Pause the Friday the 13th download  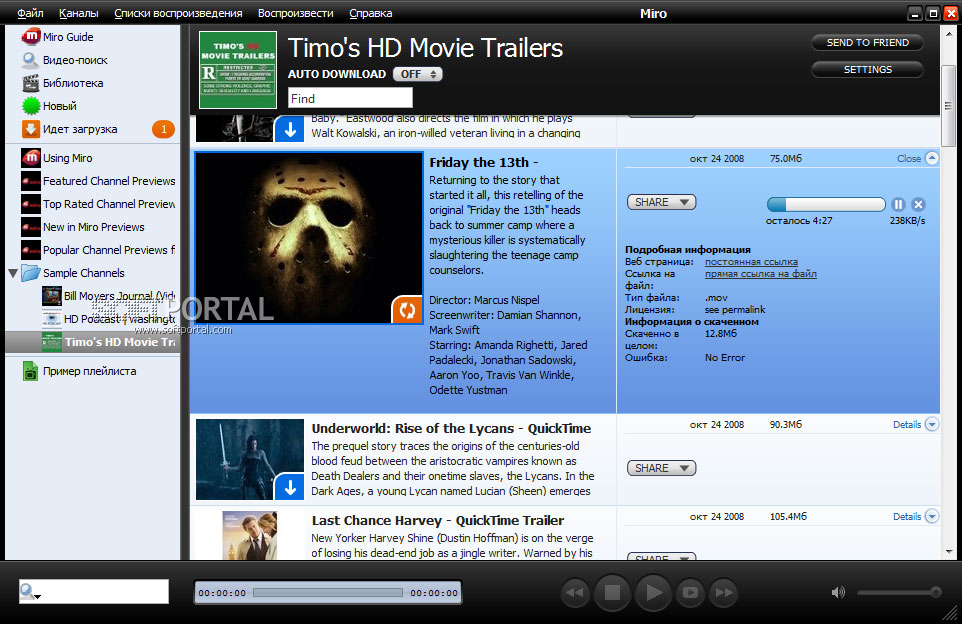click(898, 204)
